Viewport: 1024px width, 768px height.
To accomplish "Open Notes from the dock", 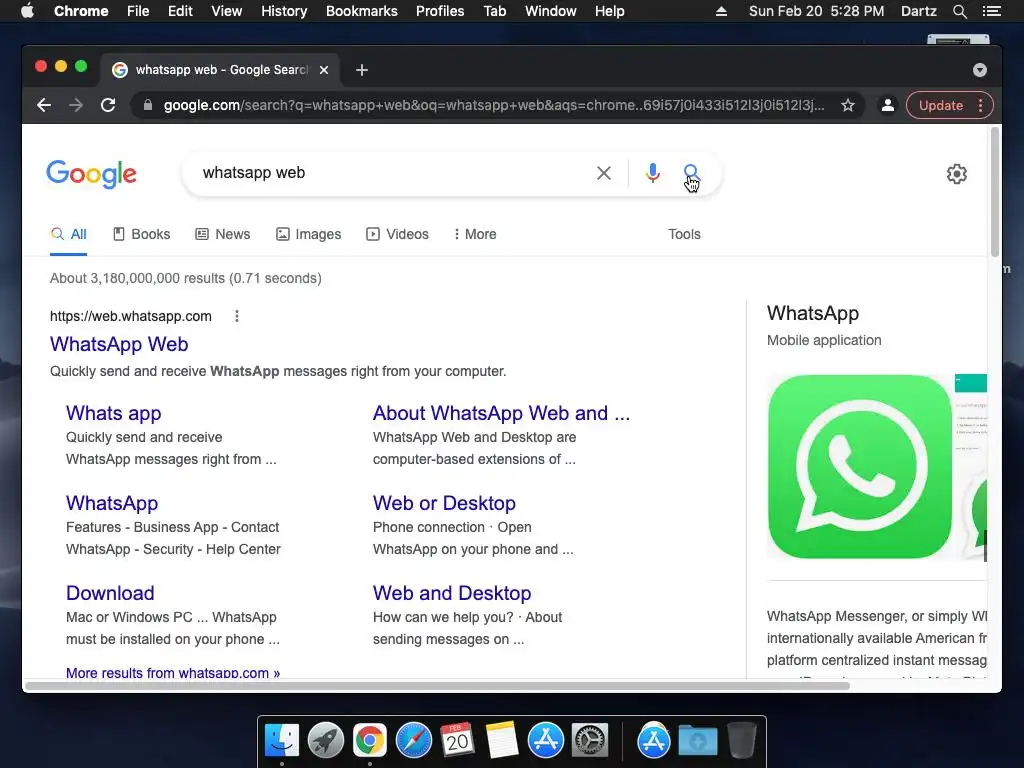I will point(502,741).
